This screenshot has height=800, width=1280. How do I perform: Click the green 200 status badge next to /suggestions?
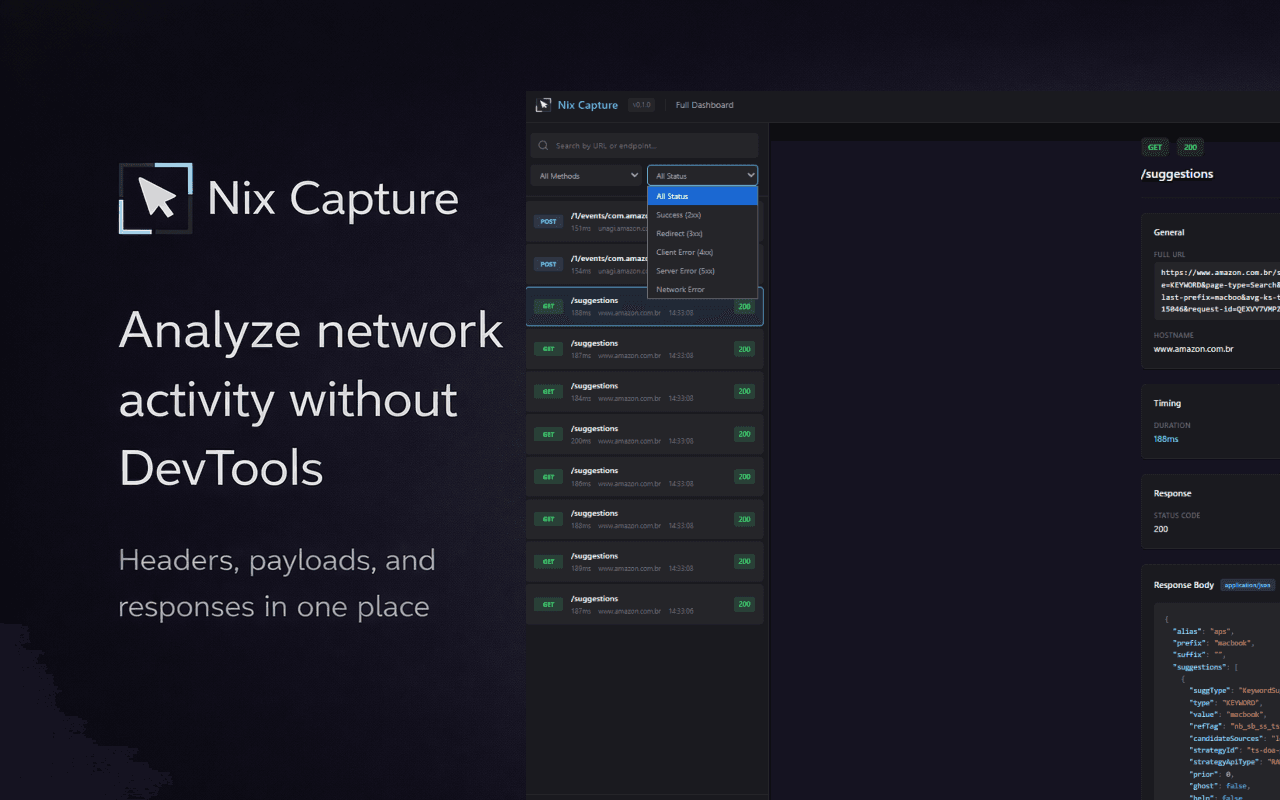(x=744, y=306)
